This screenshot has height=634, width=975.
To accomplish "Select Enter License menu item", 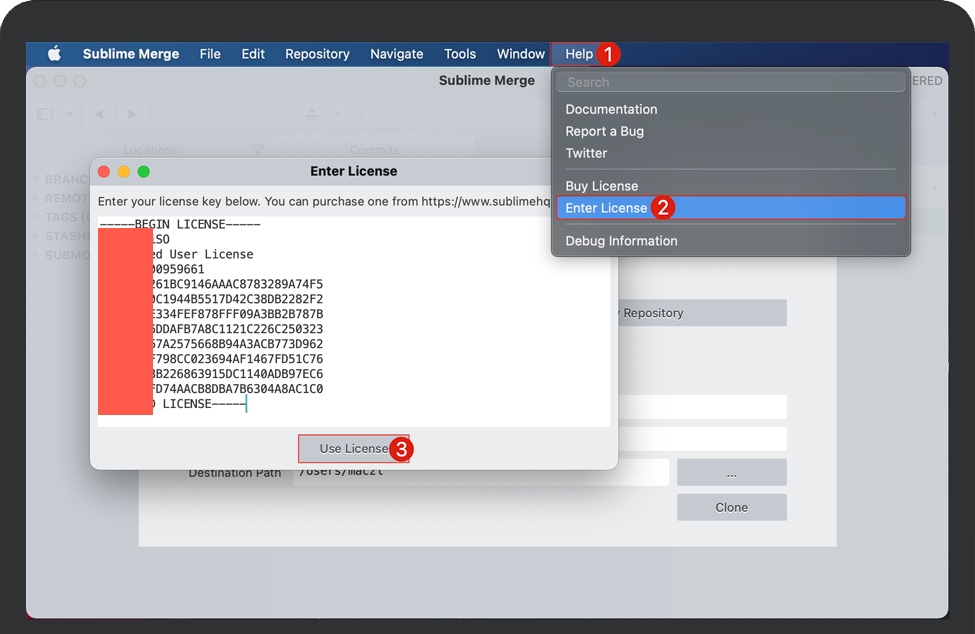I will click(731, 208).
